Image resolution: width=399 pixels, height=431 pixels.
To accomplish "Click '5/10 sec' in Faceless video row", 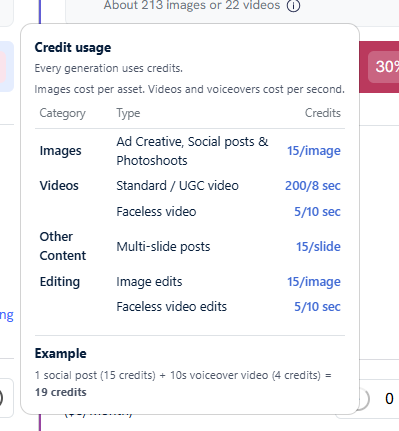I will (x=317, y=212).
